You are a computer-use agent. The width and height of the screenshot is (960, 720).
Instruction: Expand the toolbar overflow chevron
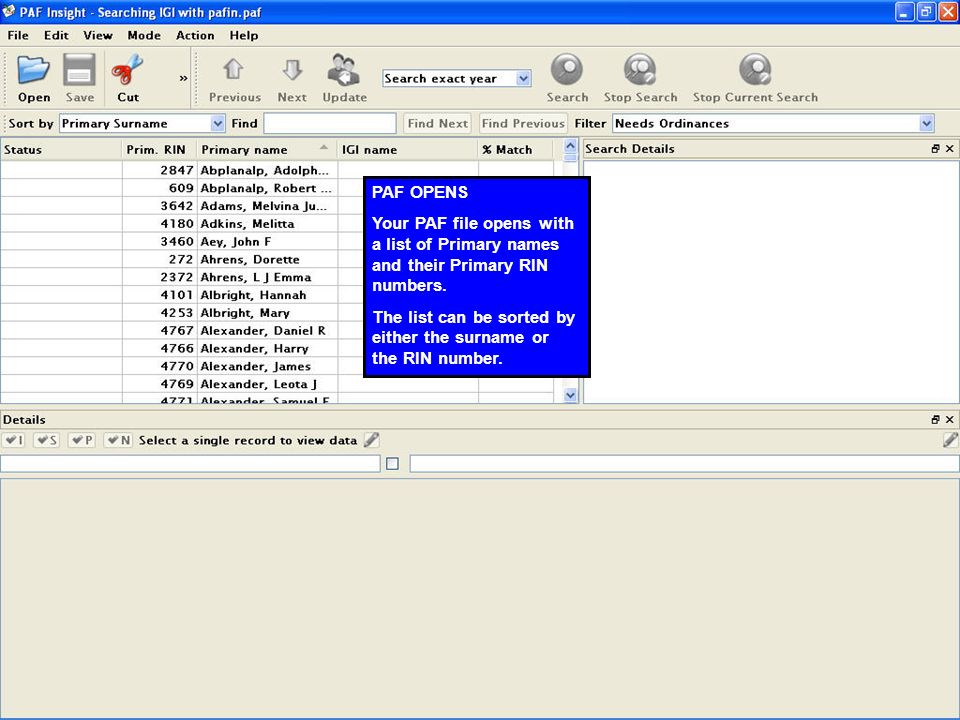point(183,78)
